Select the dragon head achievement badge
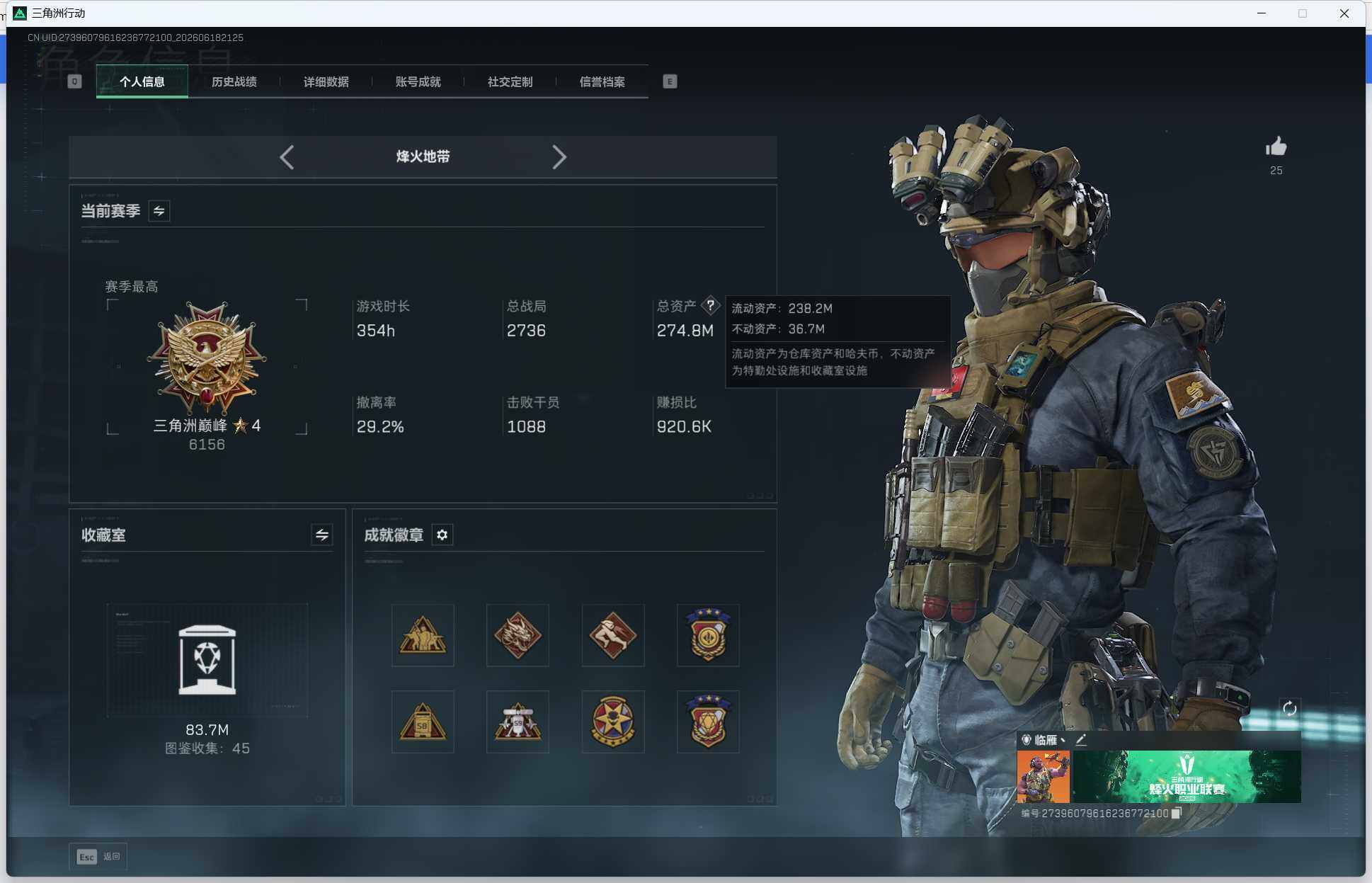This screenshot has height=883, width=1372. [518, 635]
